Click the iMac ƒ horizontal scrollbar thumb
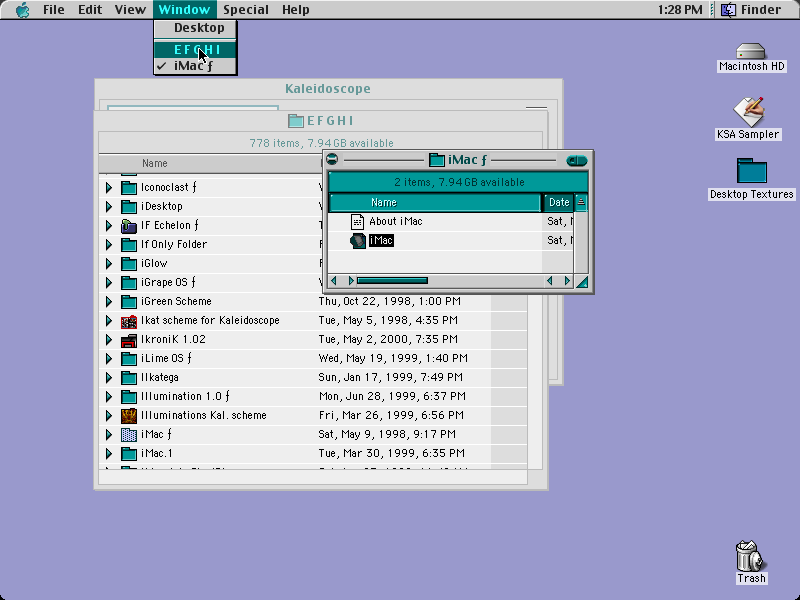800x600 pixels. point(392,281)
